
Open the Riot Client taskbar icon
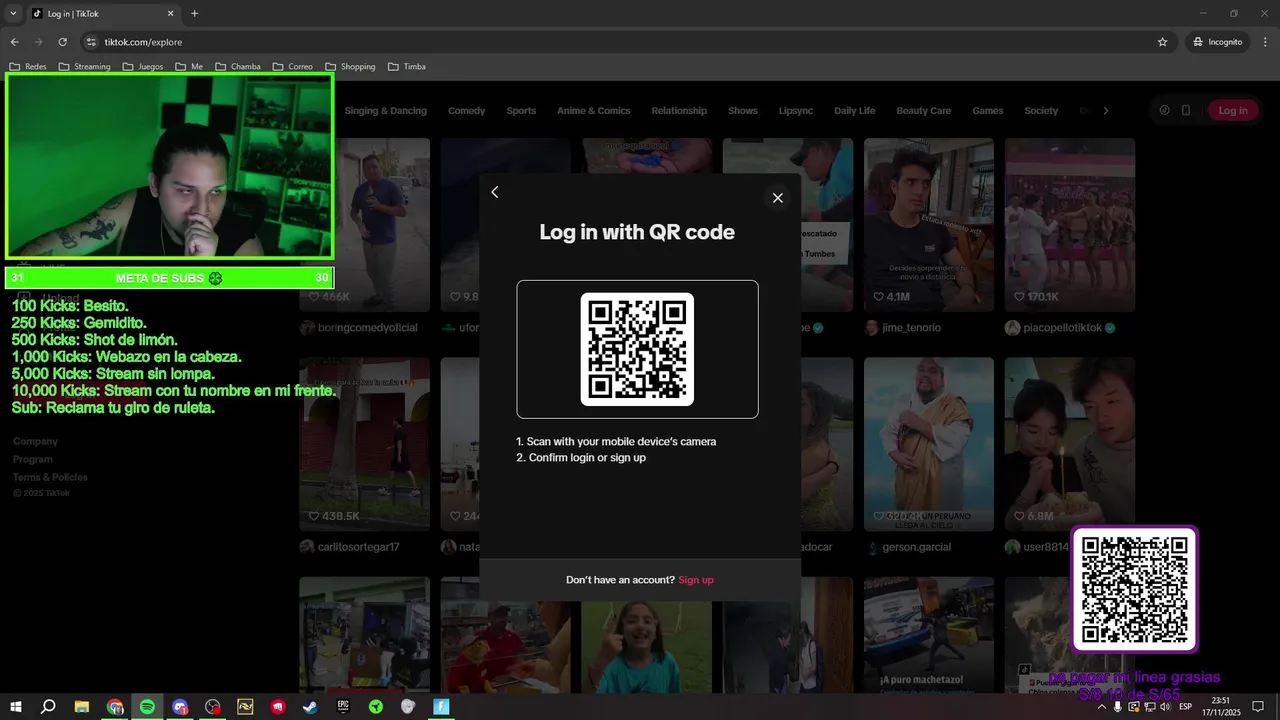tap(278, 707)
